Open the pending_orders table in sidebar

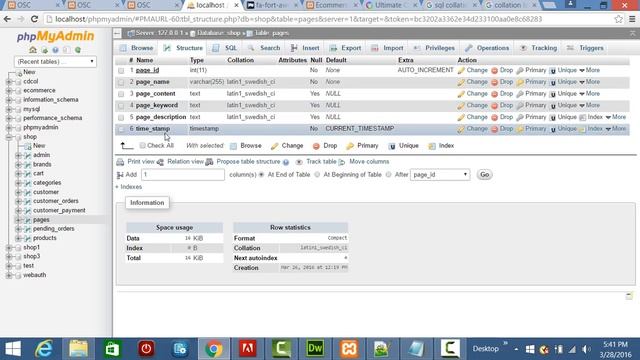[53, 229]
